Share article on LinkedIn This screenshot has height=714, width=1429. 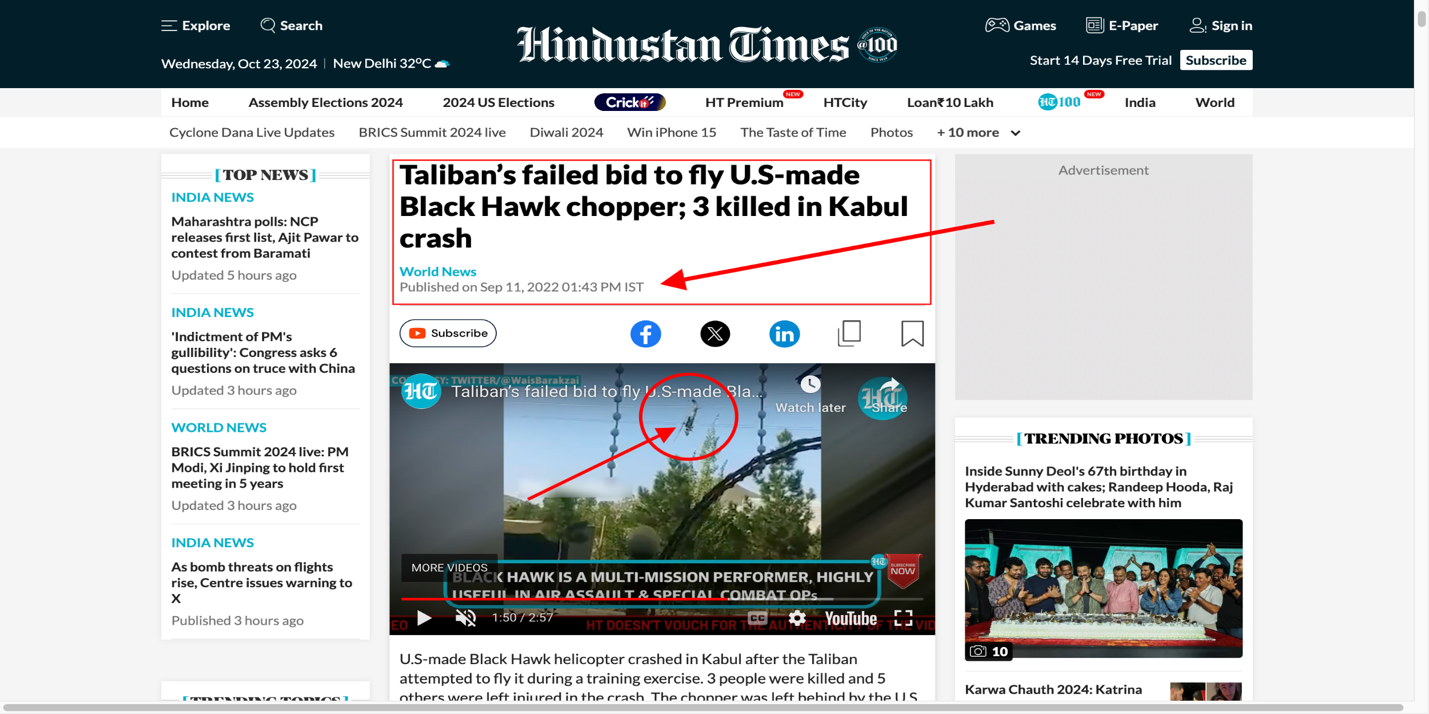click(784, 334)
